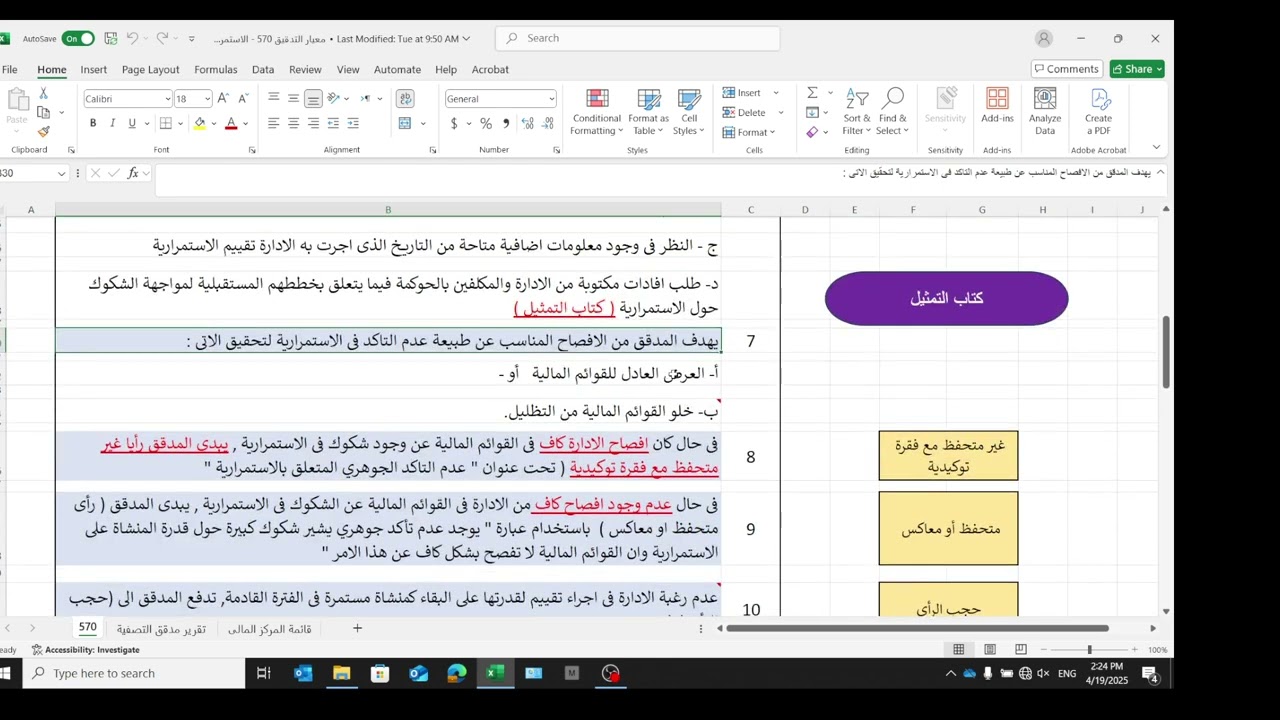Apply Middle Align to the cell

click(x=293, y=98)
